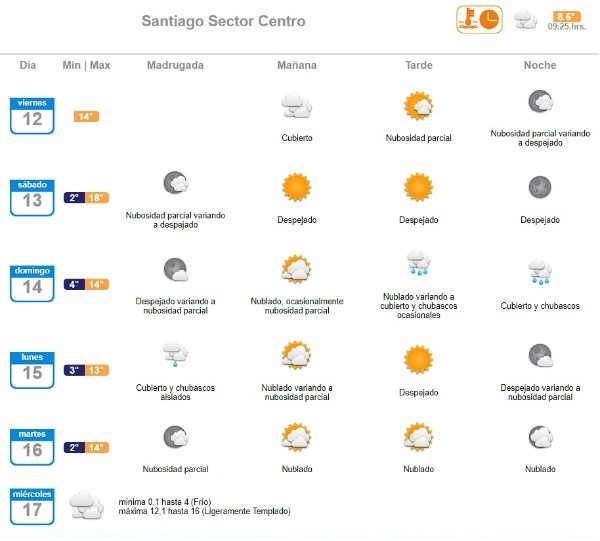Select the domingo 14 date tile
600x541 pixels.
(x=33, y=283)
